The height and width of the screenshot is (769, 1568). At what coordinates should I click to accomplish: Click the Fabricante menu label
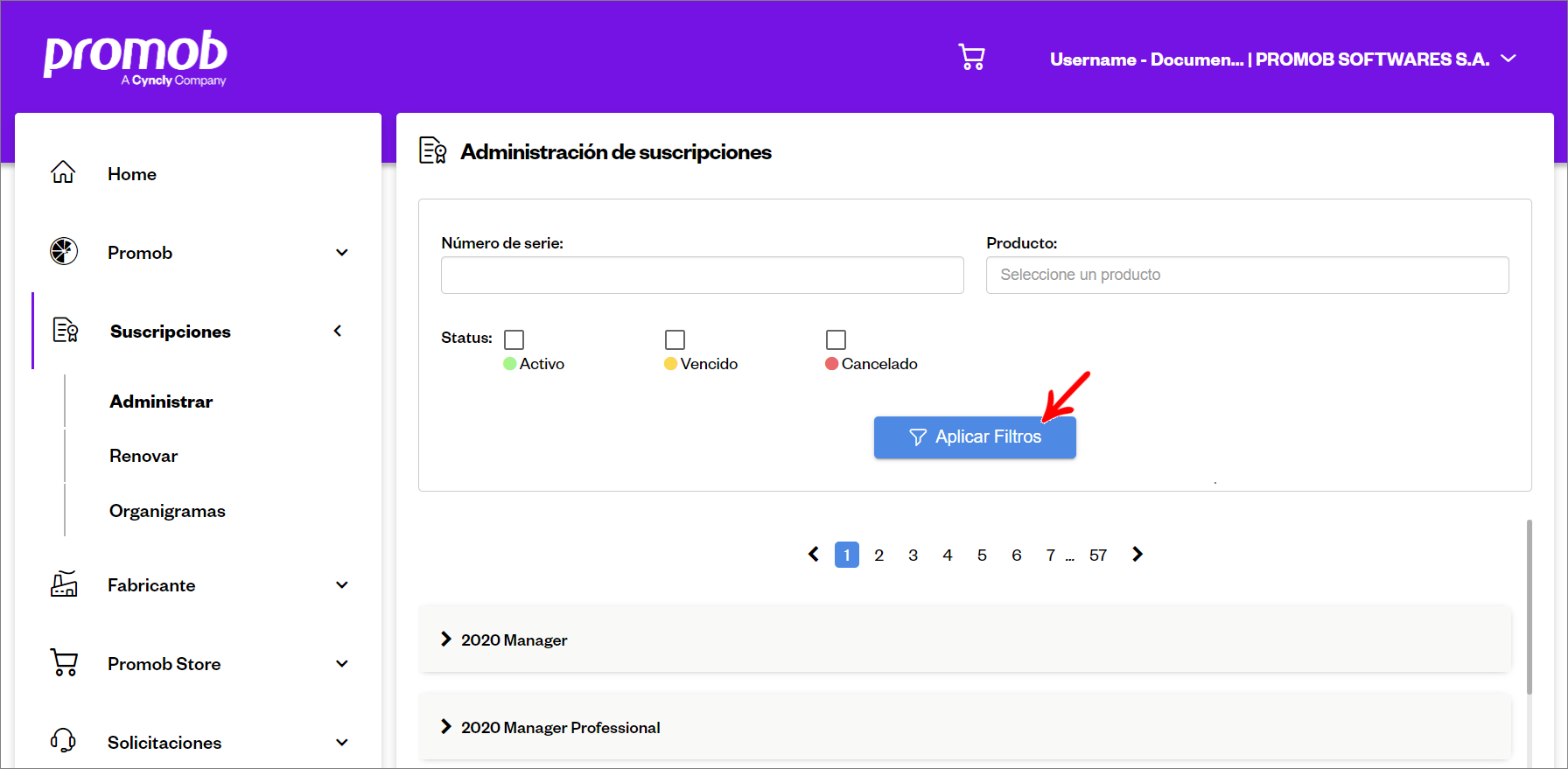click(x=151, y=585)
